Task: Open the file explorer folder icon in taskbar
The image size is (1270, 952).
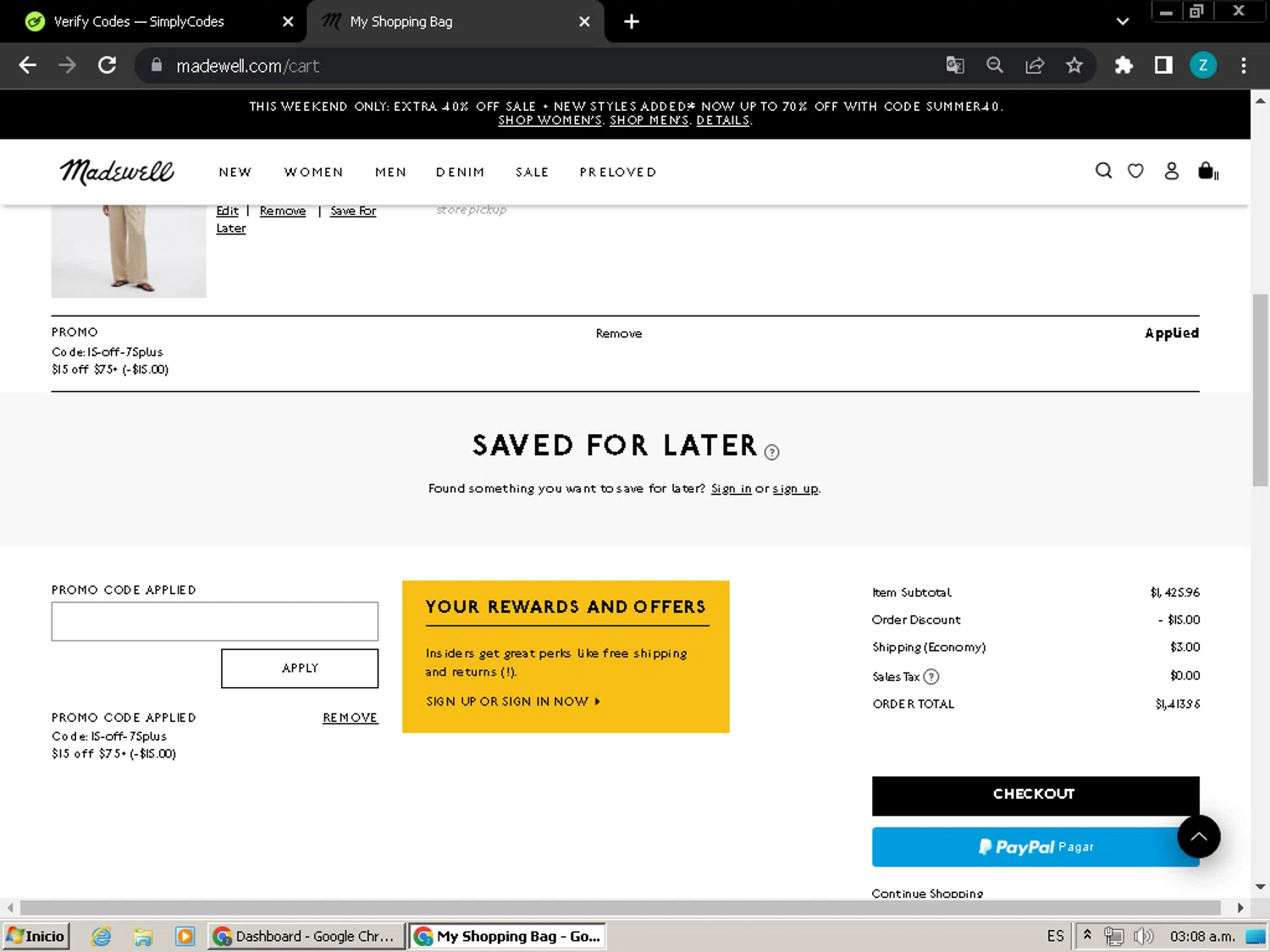Action: [x=143, y=936]
